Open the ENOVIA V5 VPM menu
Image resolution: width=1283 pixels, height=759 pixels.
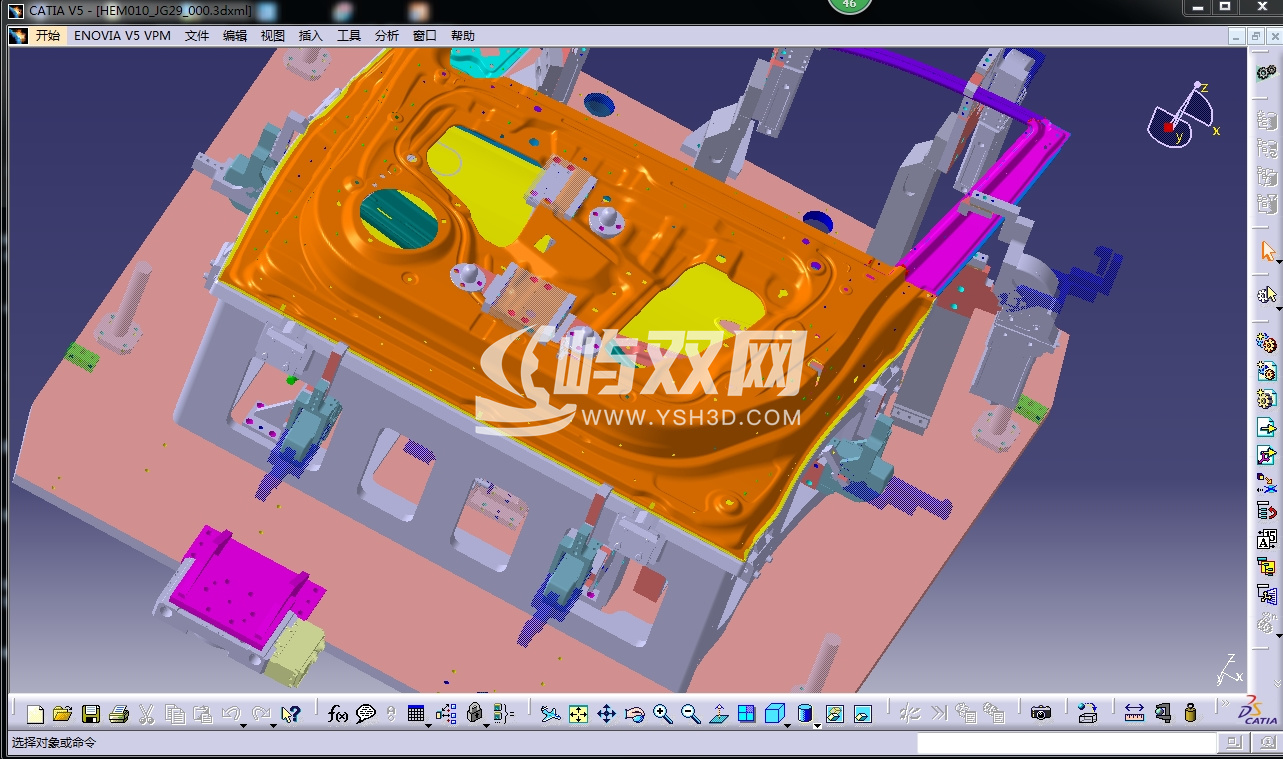point(122,35)
